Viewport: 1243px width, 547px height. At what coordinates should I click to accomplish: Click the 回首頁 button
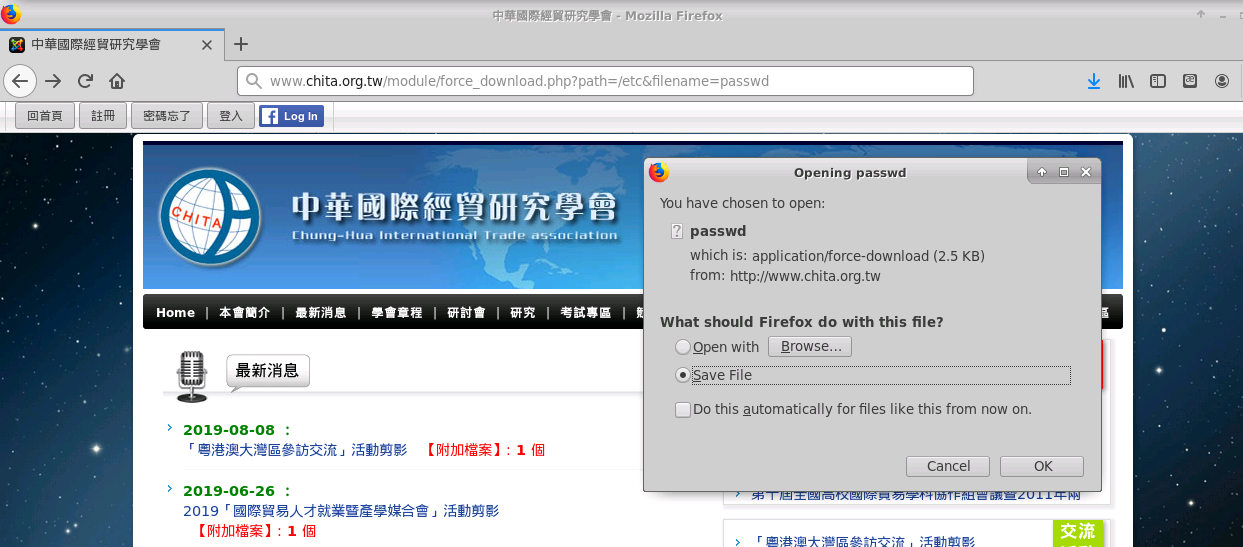45,116
